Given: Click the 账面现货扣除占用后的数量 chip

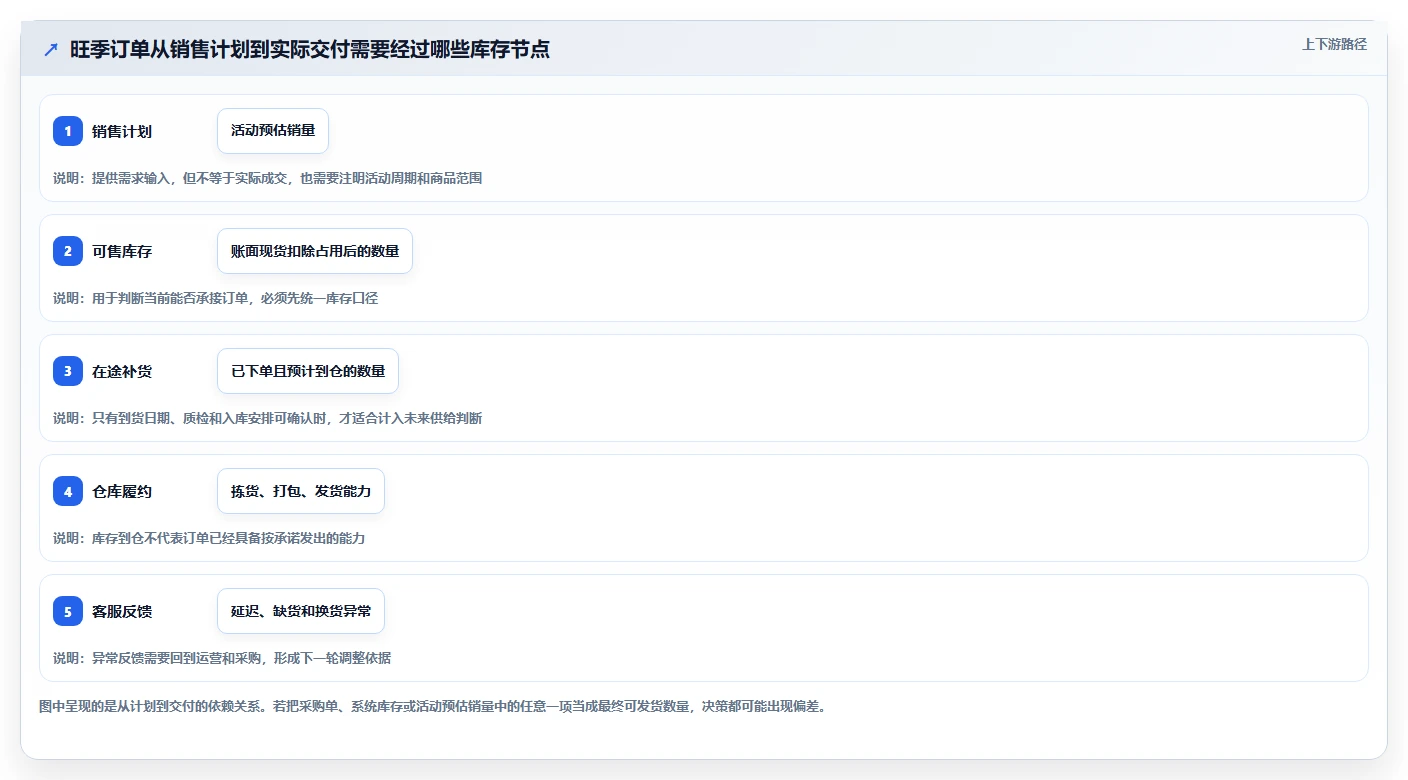Looking at the screenshot, I should tap(315, 251).
